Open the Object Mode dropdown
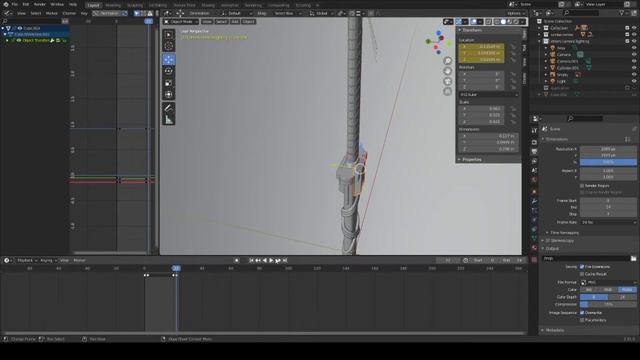640x360 pixels. 181,22
